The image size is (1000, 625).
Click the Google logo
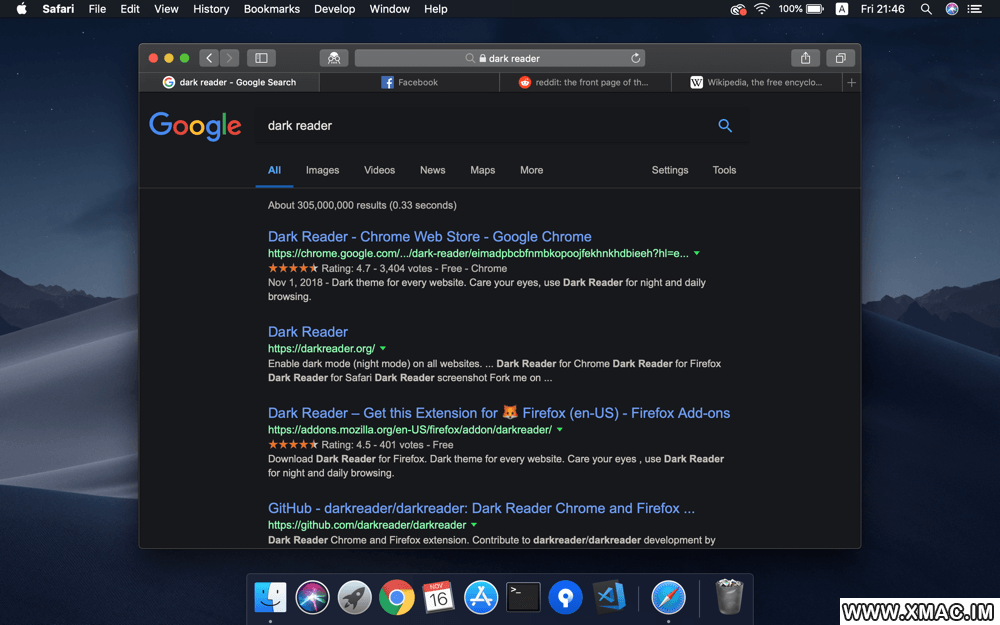(x=195, y=126)
